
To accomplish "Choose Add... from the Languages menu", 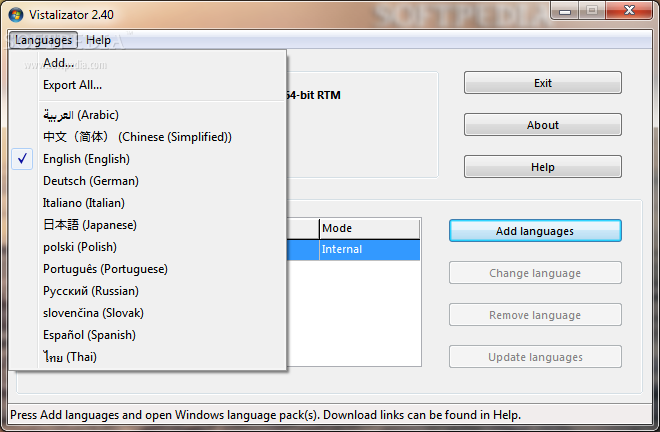I will 148,63.
